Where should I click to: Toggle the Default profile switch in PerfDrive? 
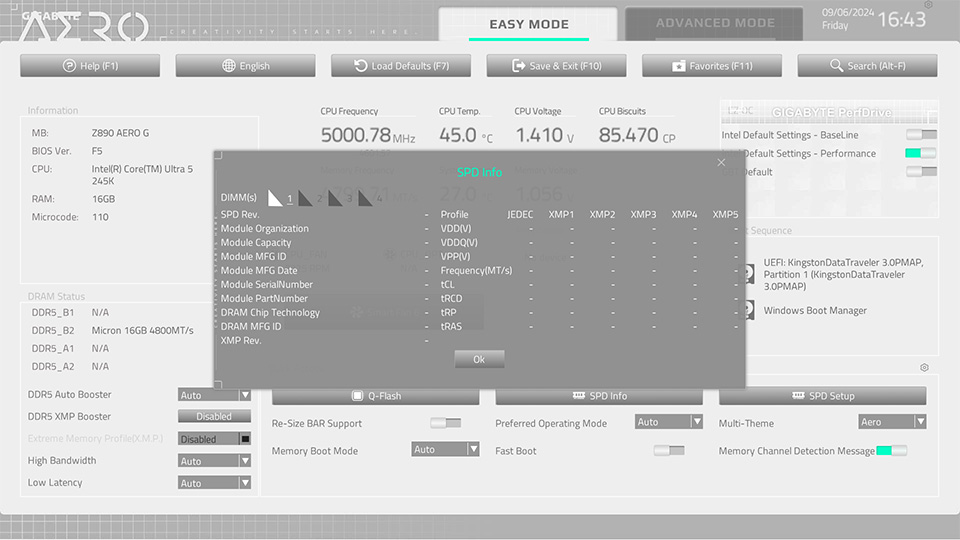[921, 171]
